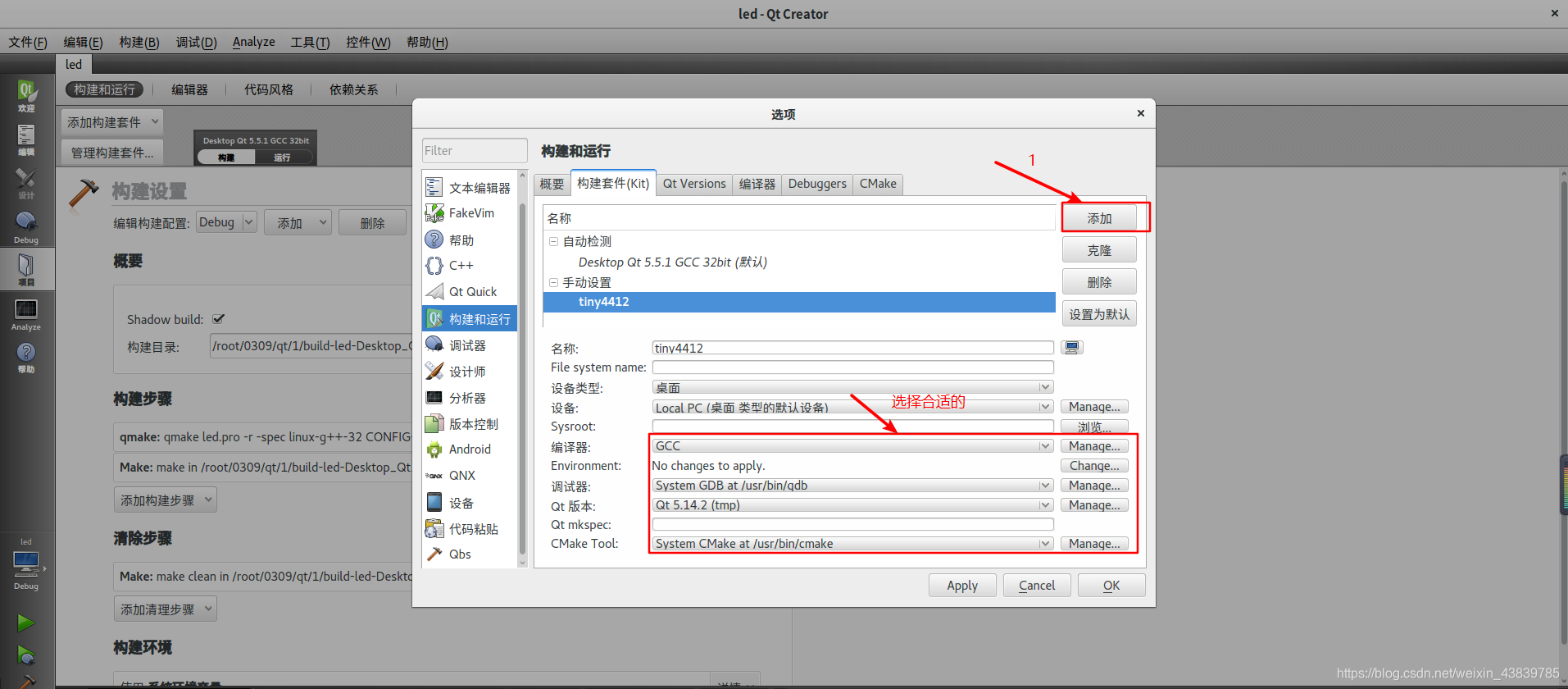Viewport: 1568px width, 689px height.
Task: Click the Cancel button
Action: (x=1037, y=586)
